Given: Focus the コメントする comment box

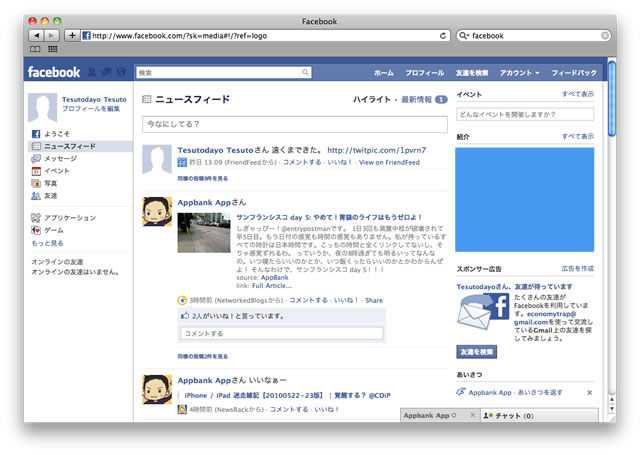Looking at the screenshot, I should pyautogui.click(x=282, y=333).
